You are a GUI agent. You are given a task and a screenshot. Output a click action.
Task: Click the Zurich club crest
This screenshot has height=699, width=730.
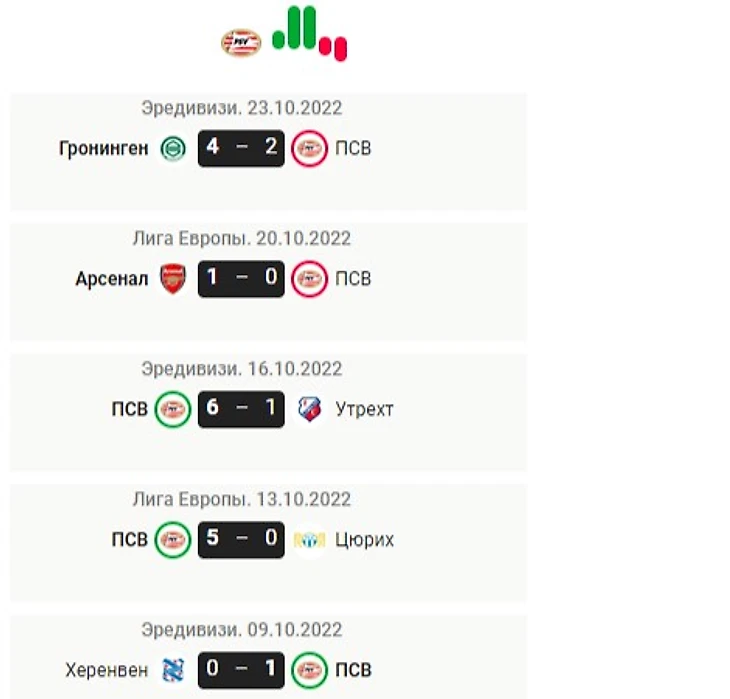click(309, 540)
